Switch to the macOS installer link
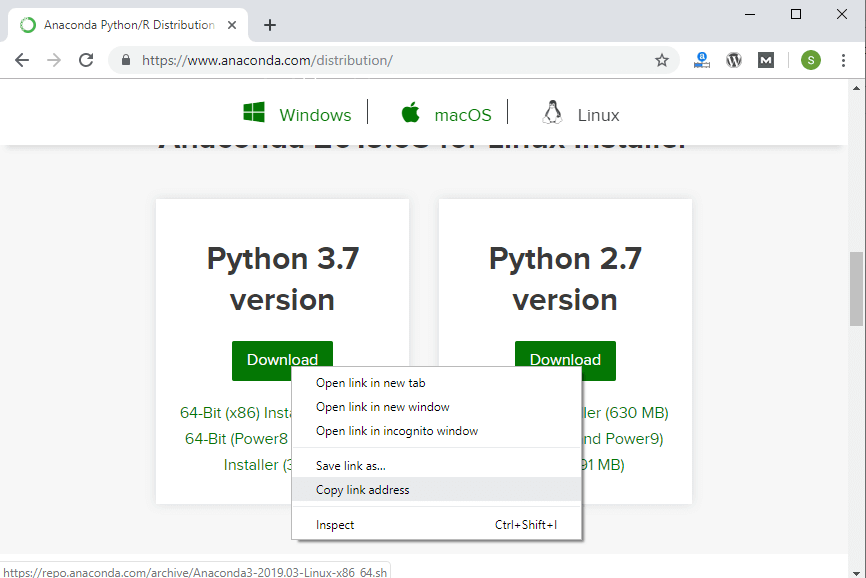Image resolution: width=866 pixels, height=578 pixels. 463,115
